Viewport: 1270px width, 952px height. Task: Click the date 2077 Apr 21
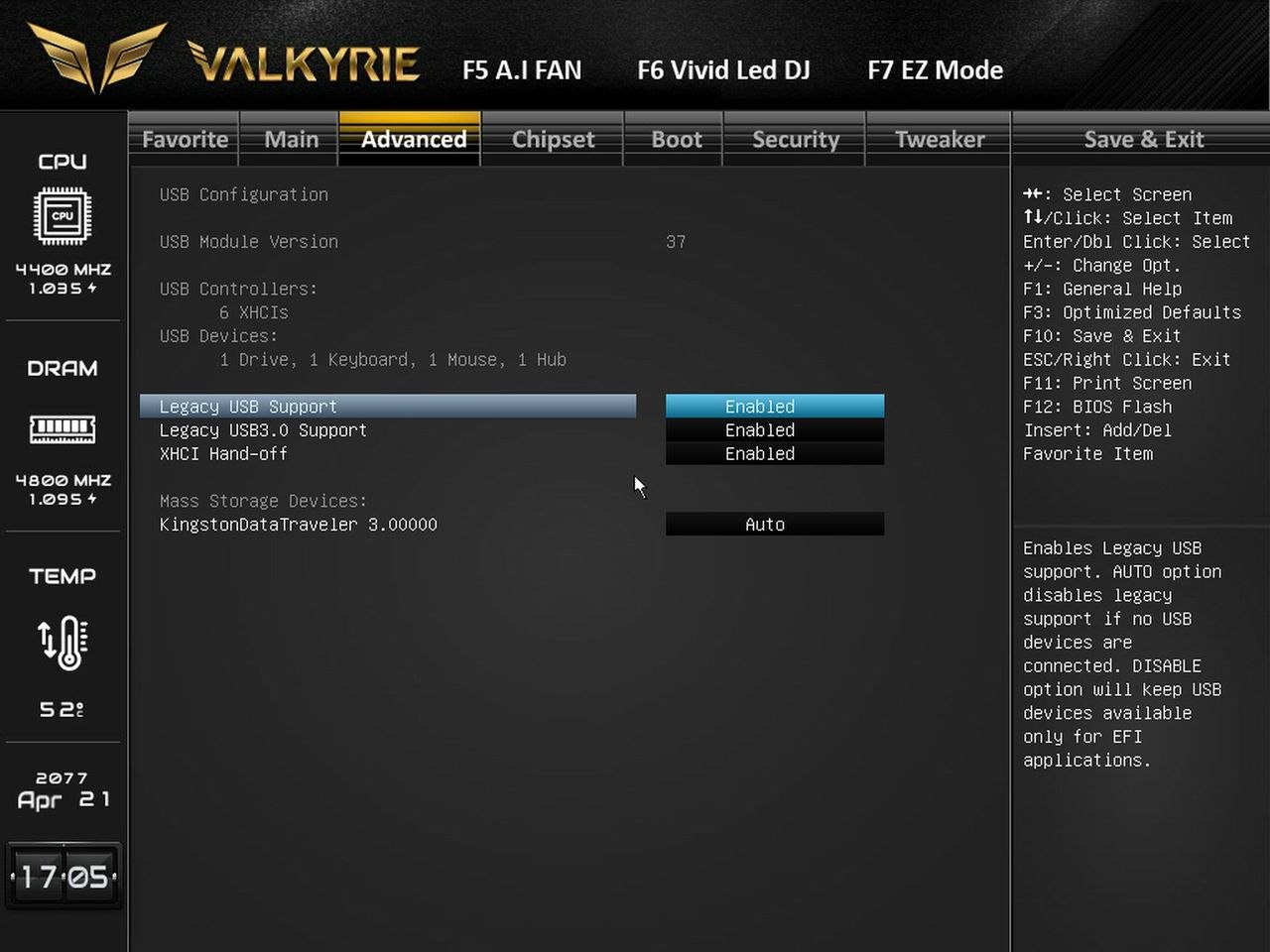coord(63,791)
